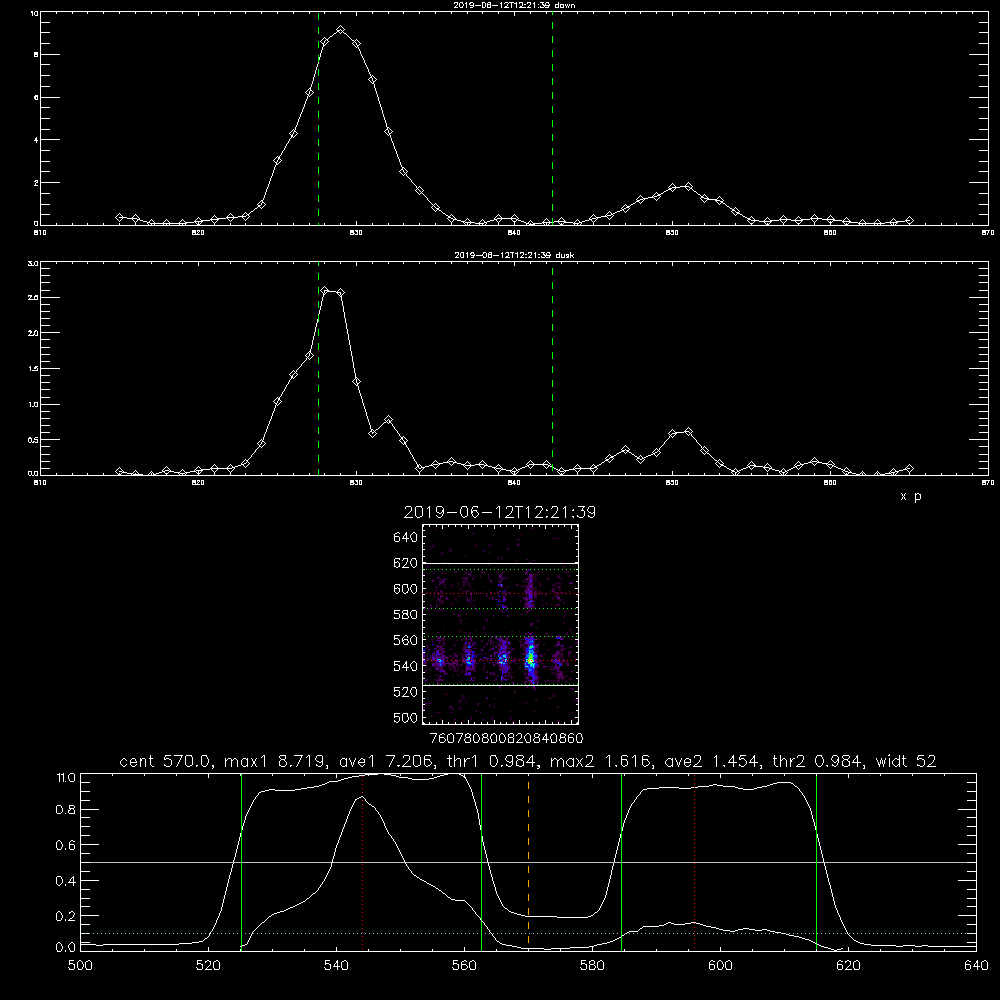This screenshot has height=1000, width=1000.
Task: Click bottom plot y-axis label 0.4
Action: coord(66,881)
